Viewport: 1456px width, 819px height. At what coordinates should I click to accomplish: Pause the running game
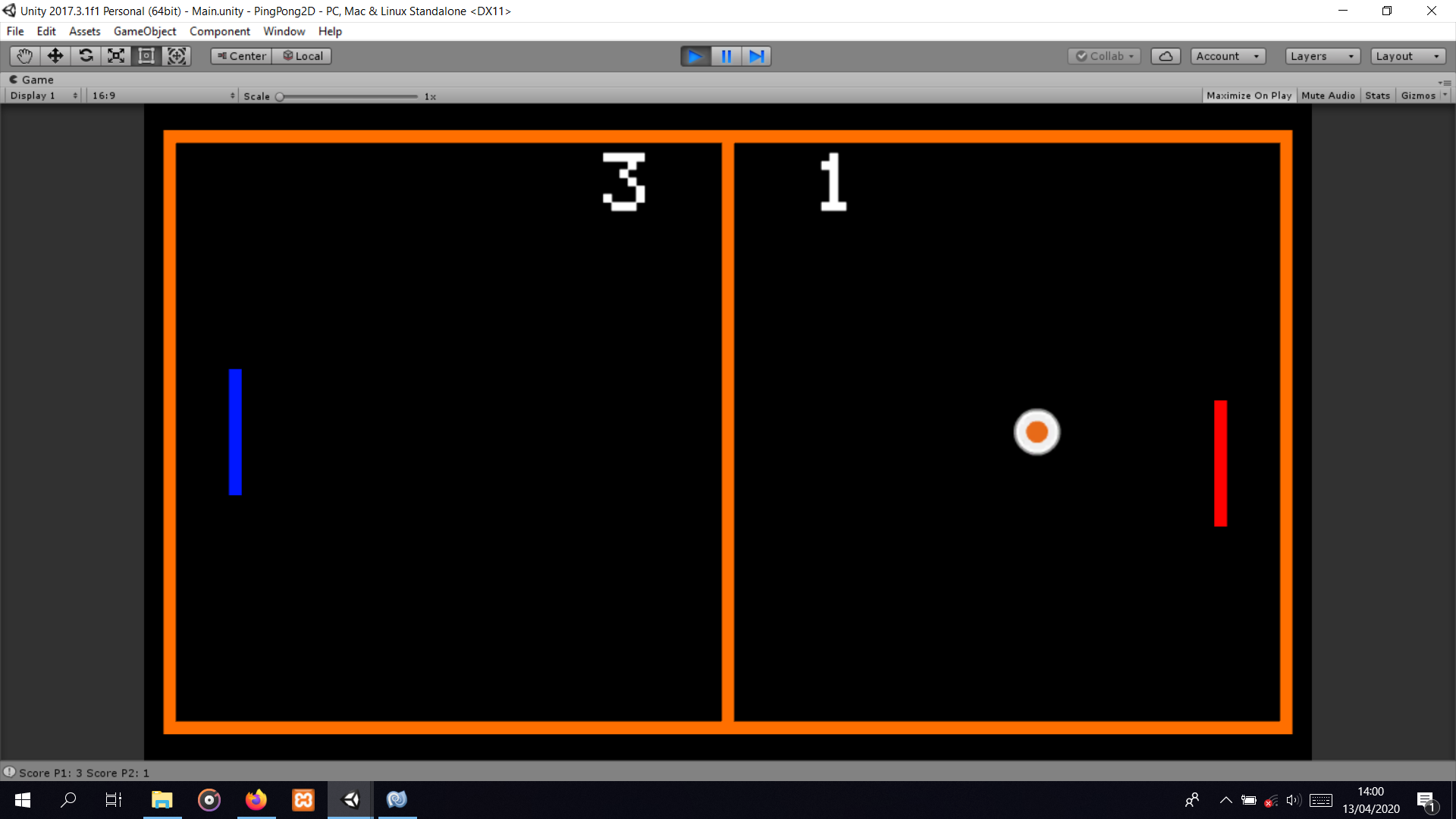[726, 55]
